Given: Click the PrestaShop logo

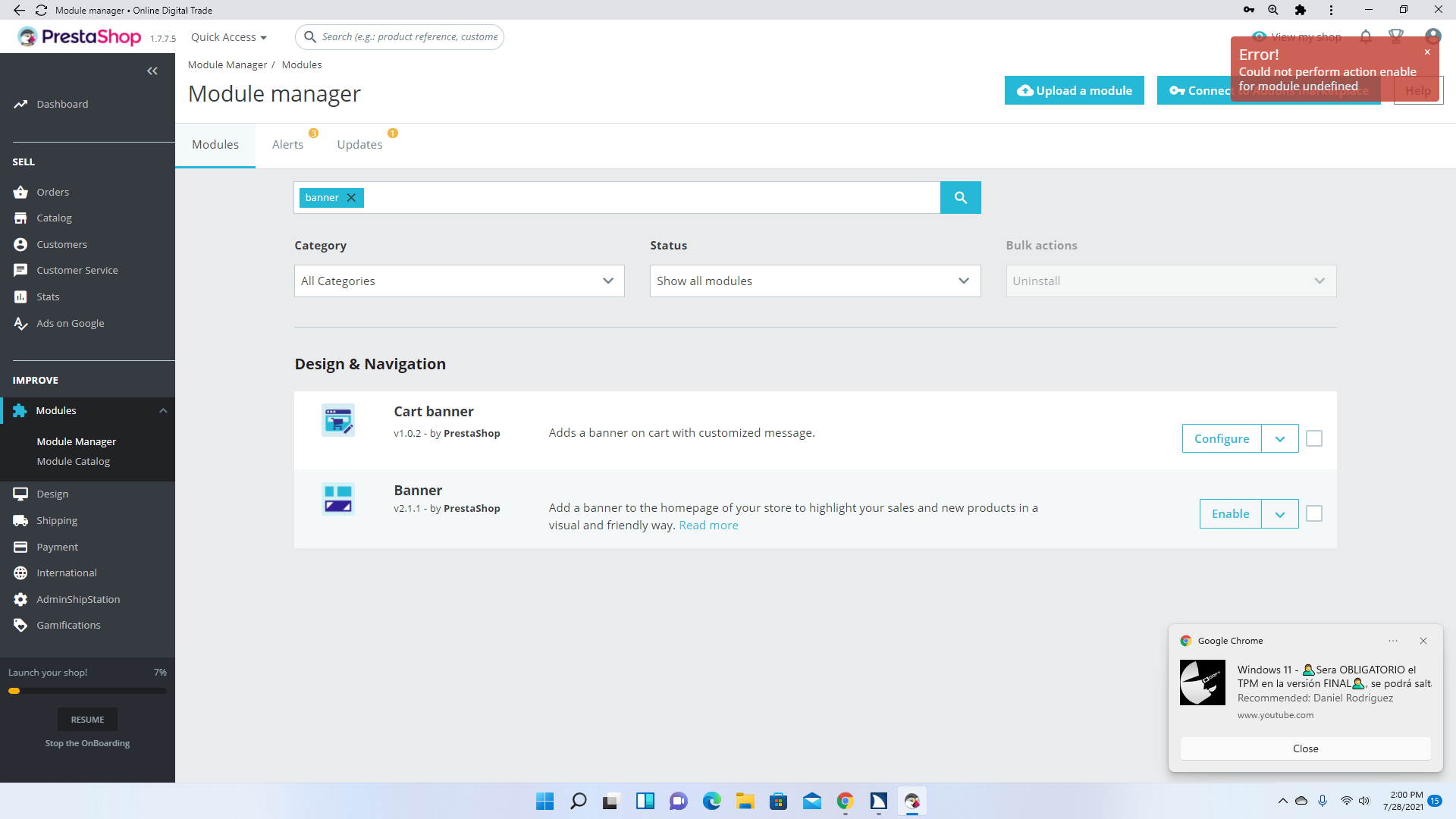Looking at the screenshot, I should point(79,36).
